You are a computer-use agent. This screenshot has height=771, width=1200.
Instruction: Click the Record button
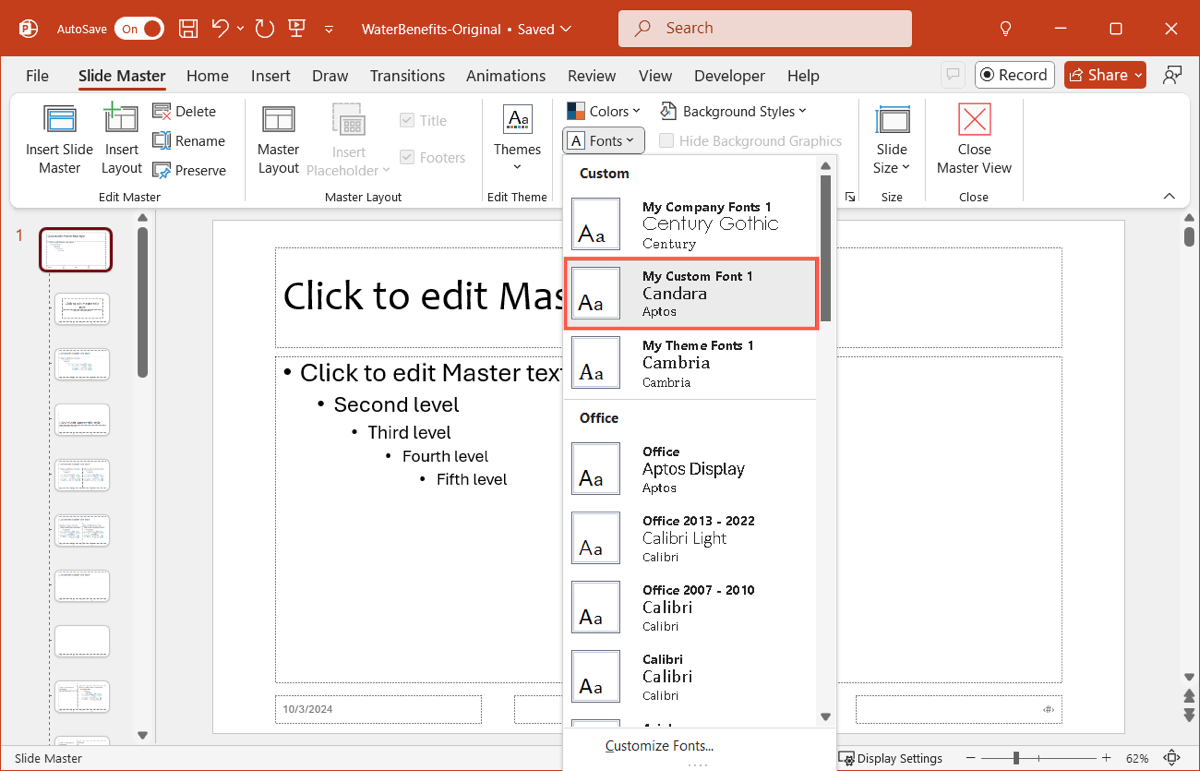(x=1014, y=75)
